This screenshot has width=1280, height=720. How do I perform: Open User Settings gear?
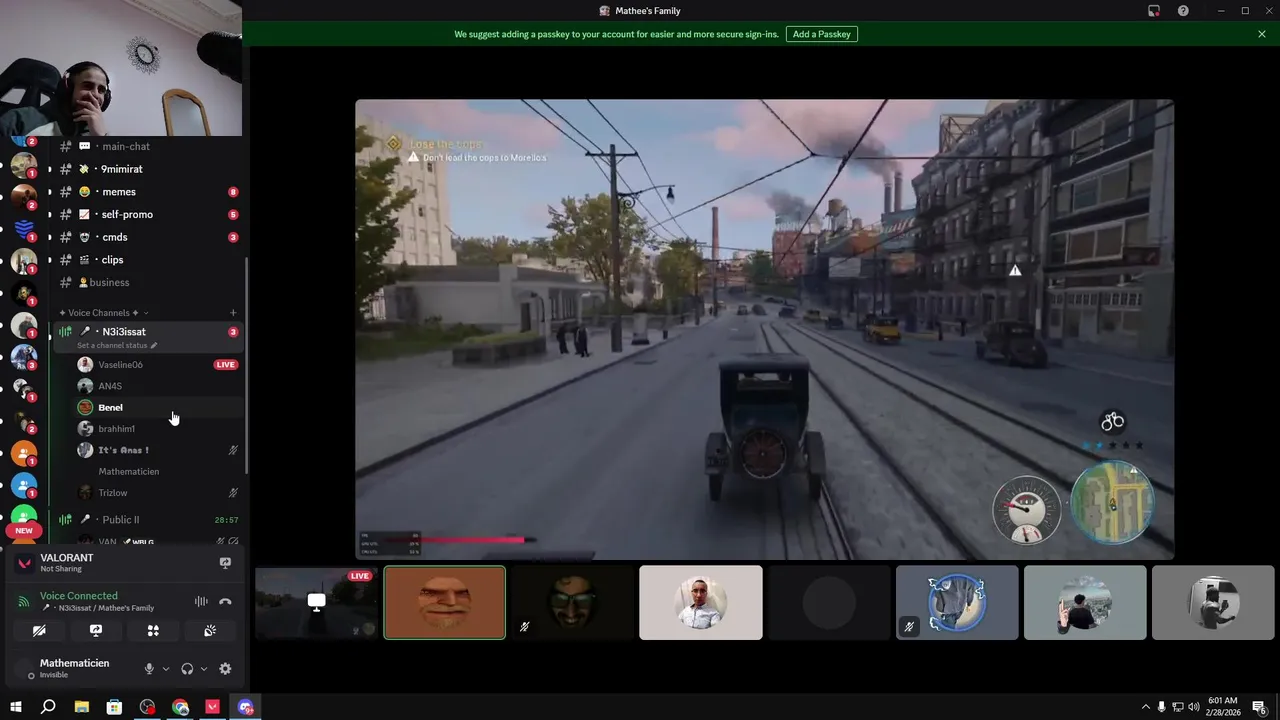click(x=225, y=669)
